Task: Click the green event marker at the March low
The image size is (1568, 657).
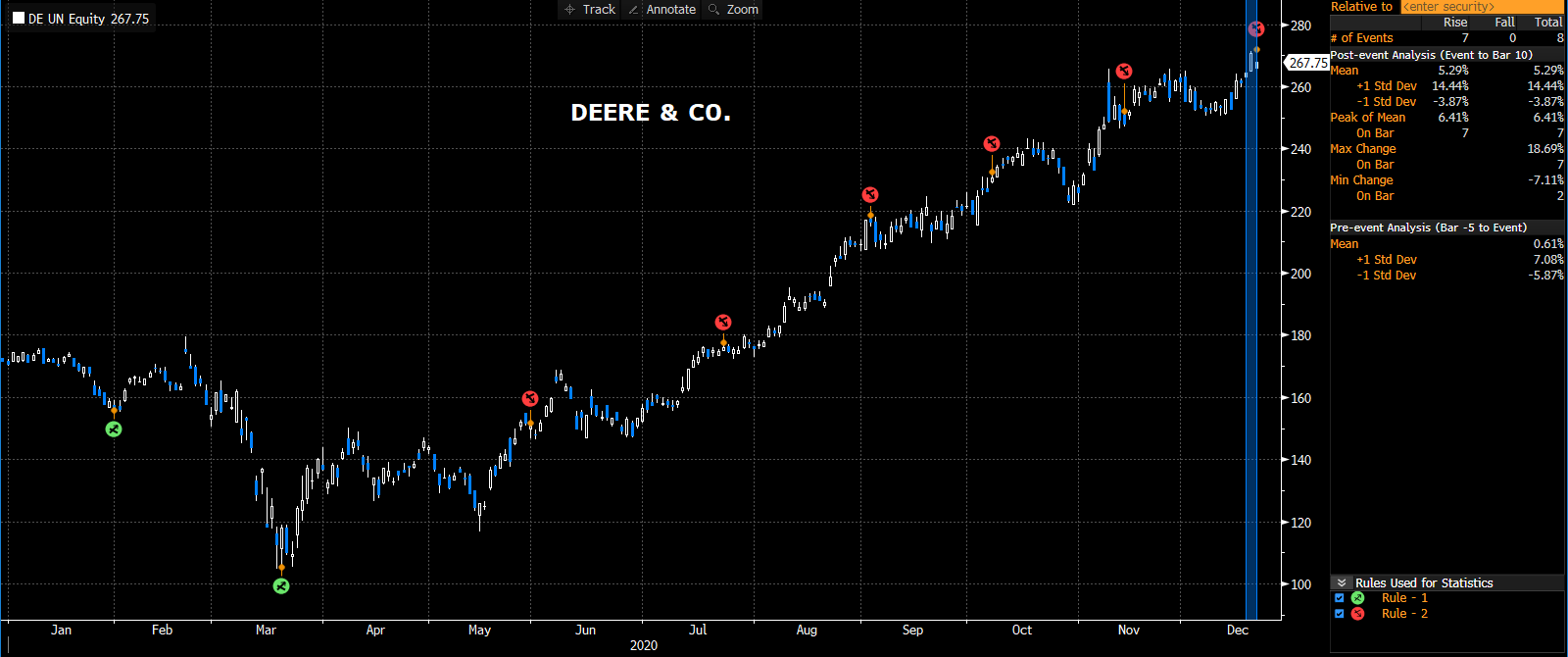Action: (x=281, y=585)
